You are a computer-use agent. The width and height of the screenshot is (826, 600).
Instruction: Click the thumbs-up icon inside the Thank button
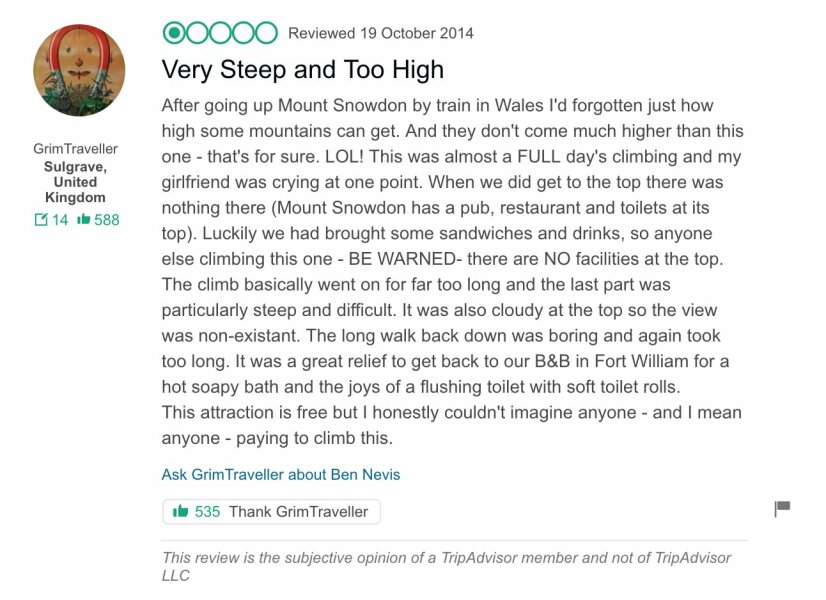(x=179, y=511)
